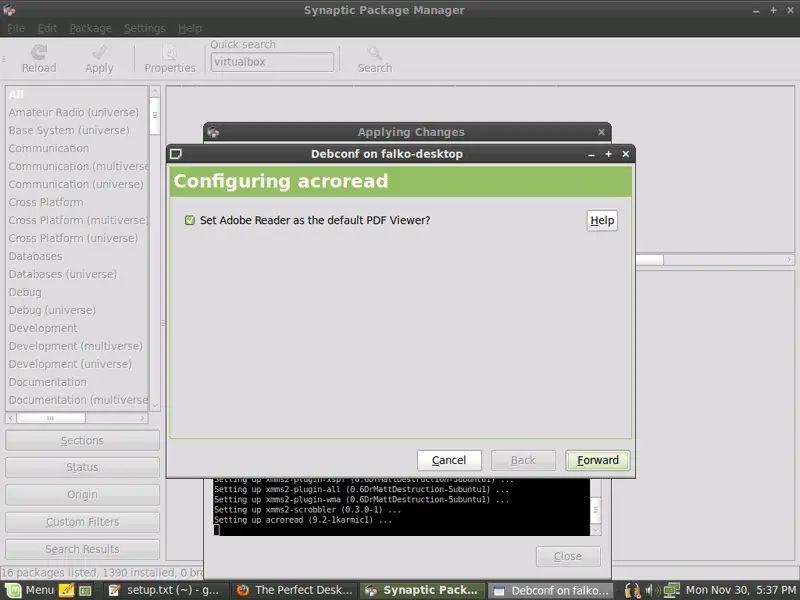
Task: Switch to Synaptic Package Manager taskbar entry
Action: click(422, 590)
